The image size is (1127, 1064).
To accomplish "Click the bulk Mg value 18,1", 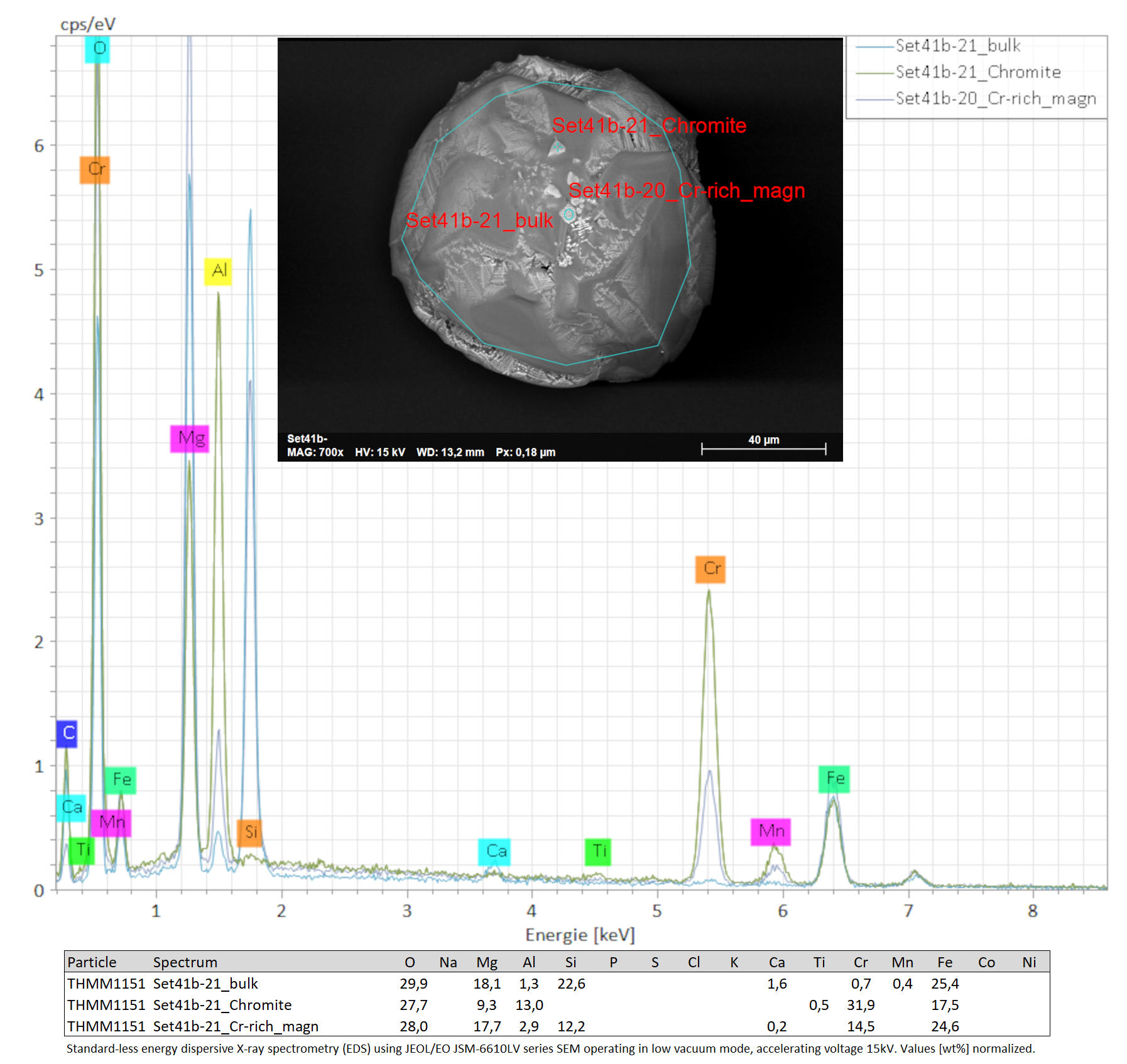I will tap(487, 984).
